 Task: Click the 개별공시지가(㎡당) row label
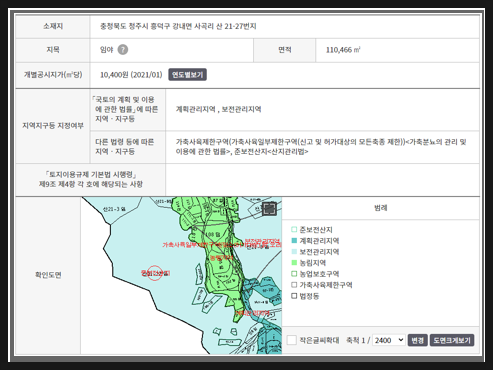53,75
